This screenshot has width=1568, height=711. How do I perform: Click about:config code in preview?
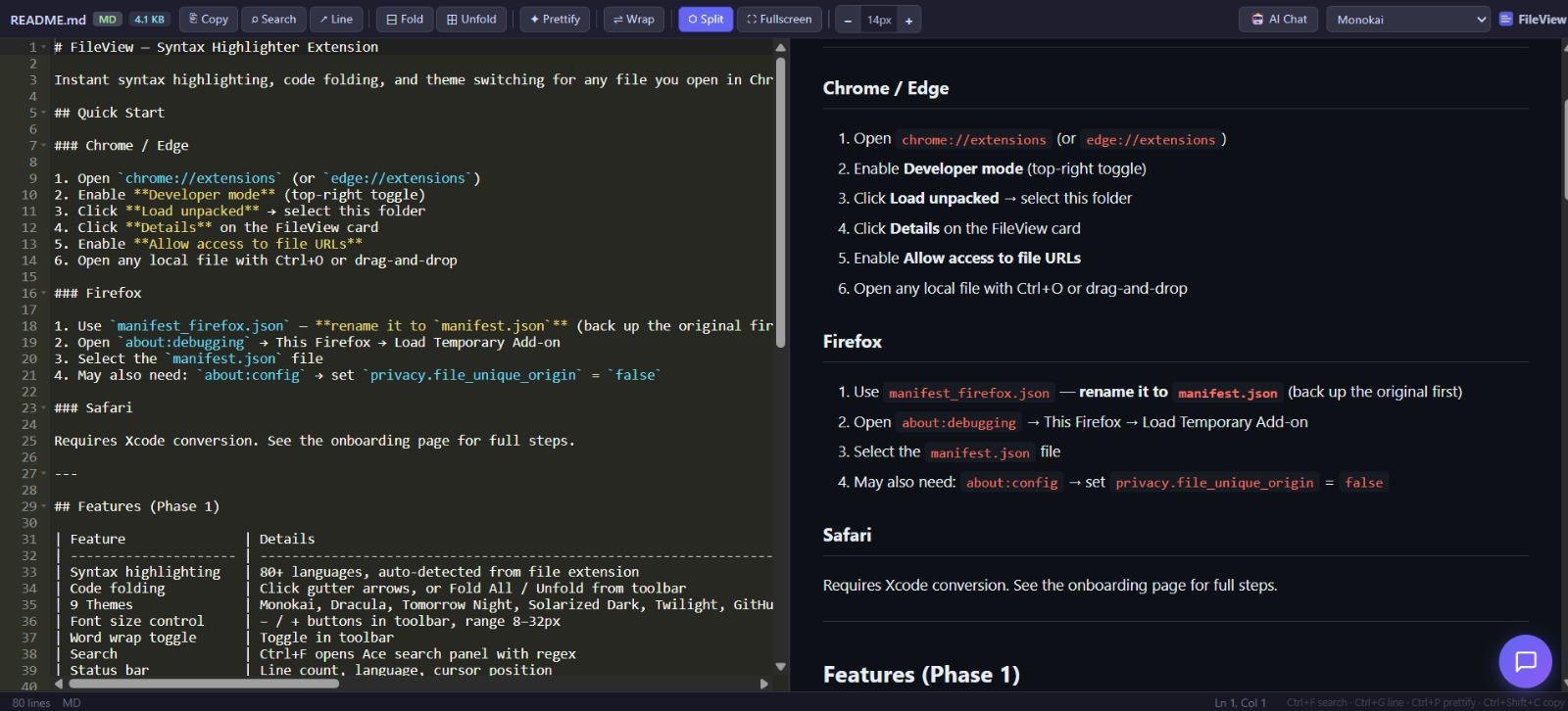1012,483
